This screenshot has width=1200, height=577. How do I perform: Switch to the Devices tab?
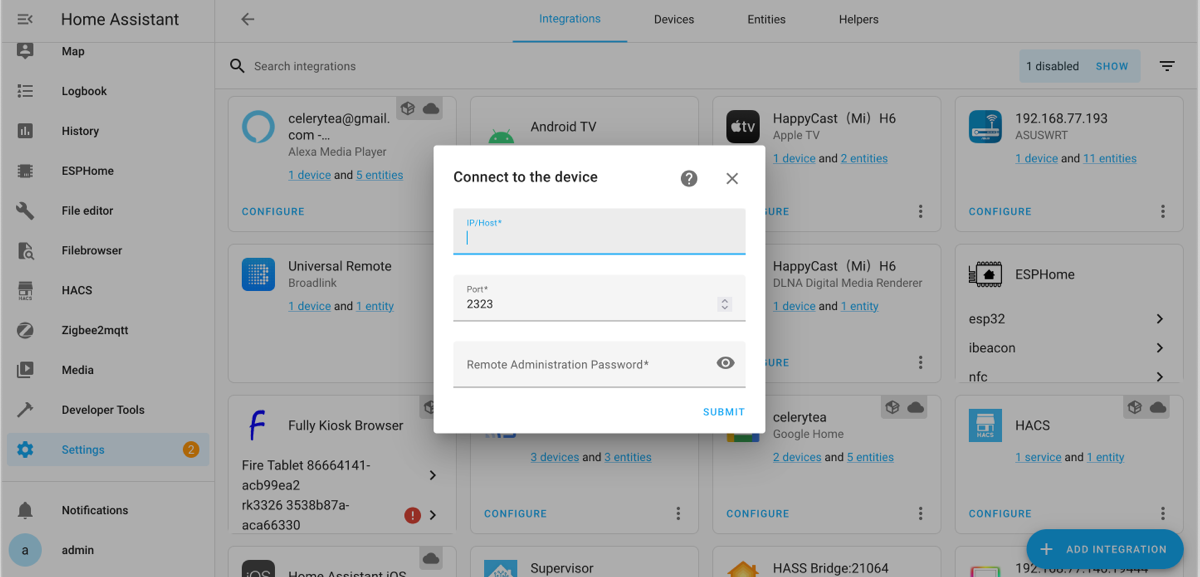[x=674, y=19]
